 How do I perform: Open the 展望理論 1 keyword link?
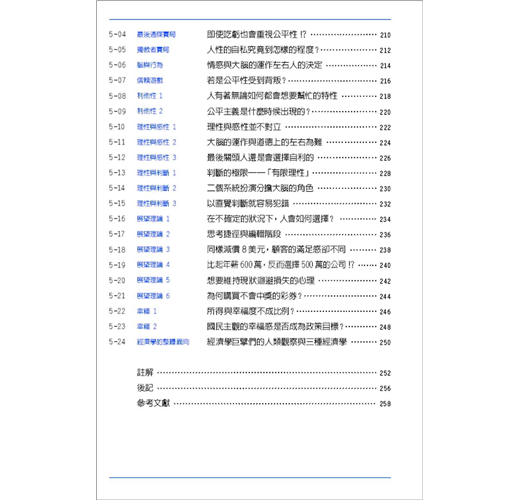pos(153,219)
